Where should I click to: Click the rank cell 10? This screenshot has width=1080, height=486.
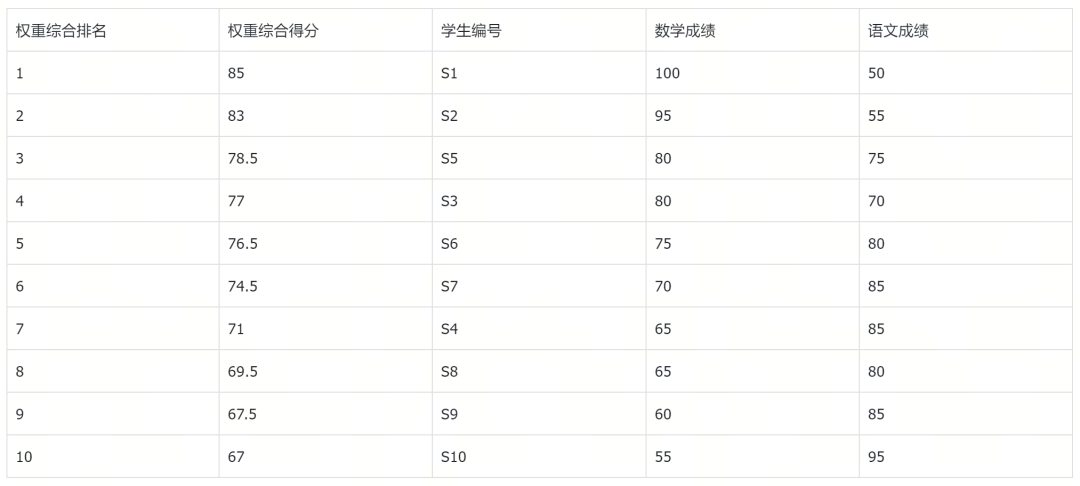[24, 457]
